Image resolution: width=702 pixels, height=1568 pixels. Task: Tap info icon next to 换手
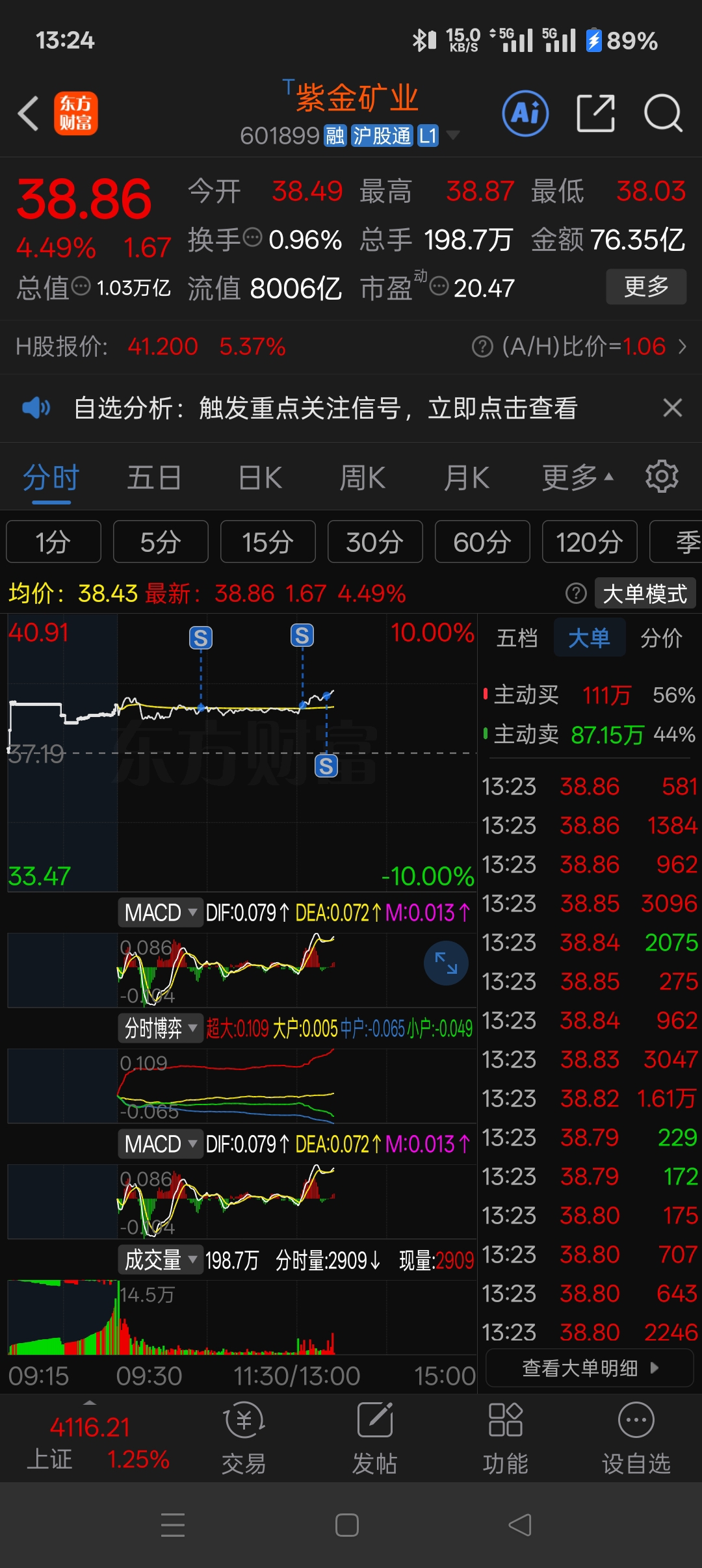click(x=252, y=237)
